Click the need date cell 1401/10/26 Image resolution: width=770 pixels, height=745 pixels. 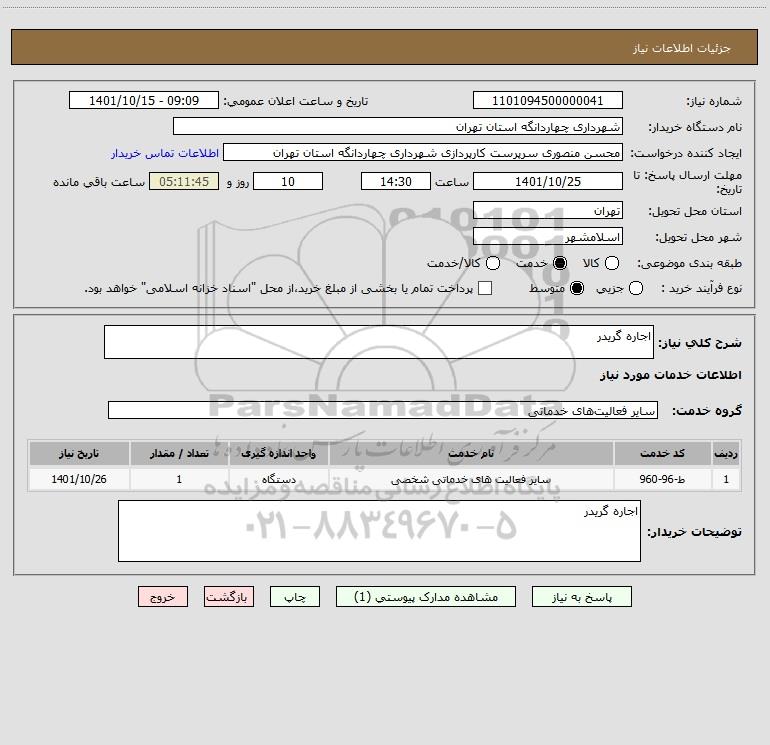pyautogui.click(x=79, y=479)
